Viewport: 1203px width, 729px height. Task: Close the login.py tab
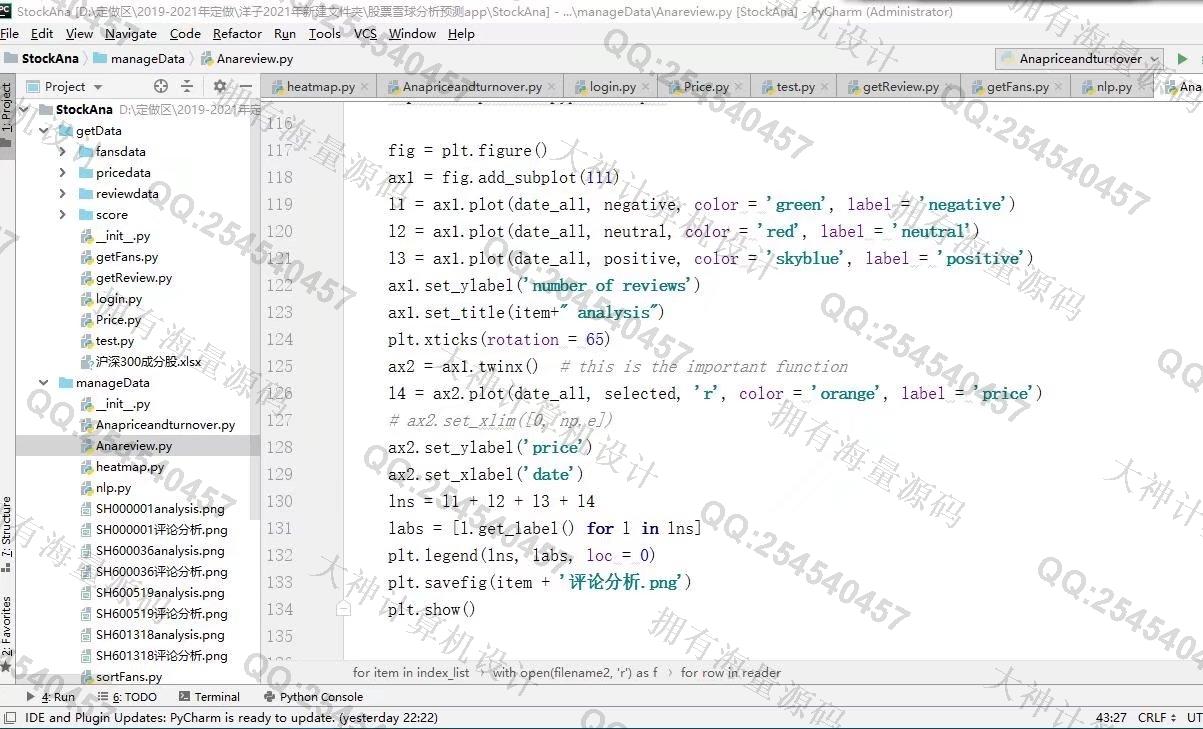(645, 87)
